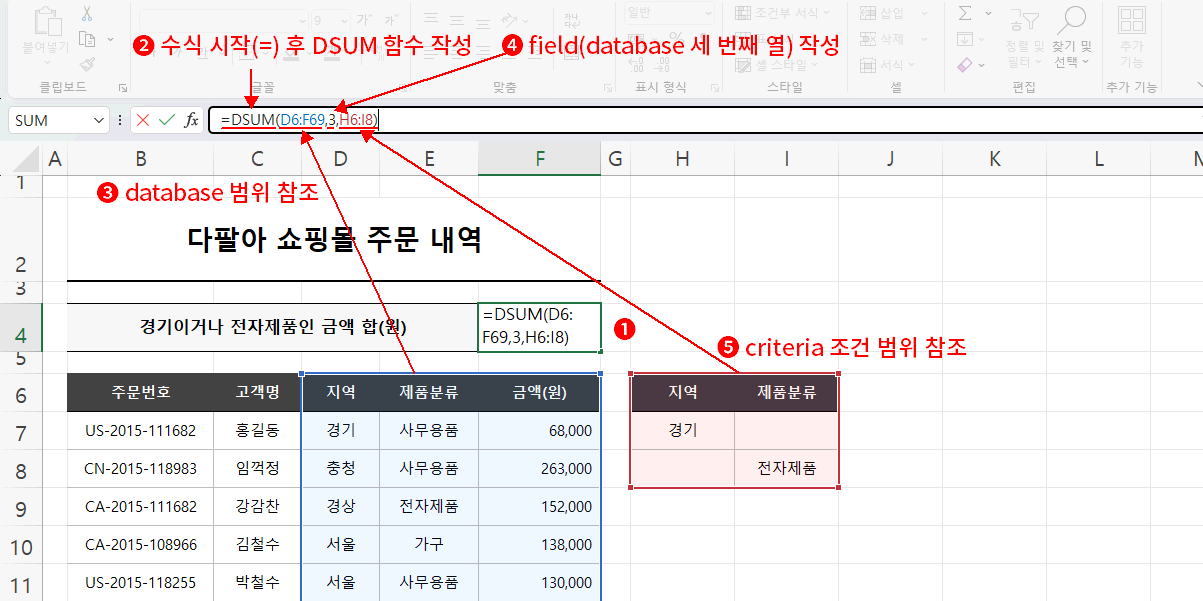Open Find & Select (찾기 및 선택)
Image resolution: width=1203 pixels, height=601 pixels.
(1071, 38)
